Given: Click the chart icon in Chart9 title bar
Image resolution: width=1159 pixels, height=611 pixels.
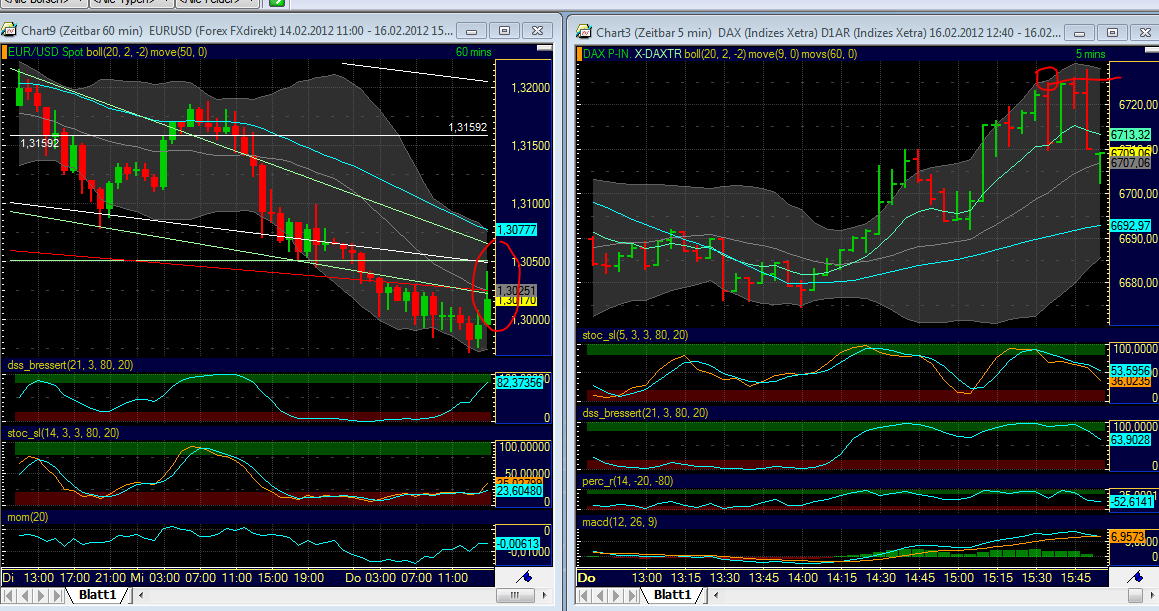Looking at the screenshot, I should click(x=10, y=31).
